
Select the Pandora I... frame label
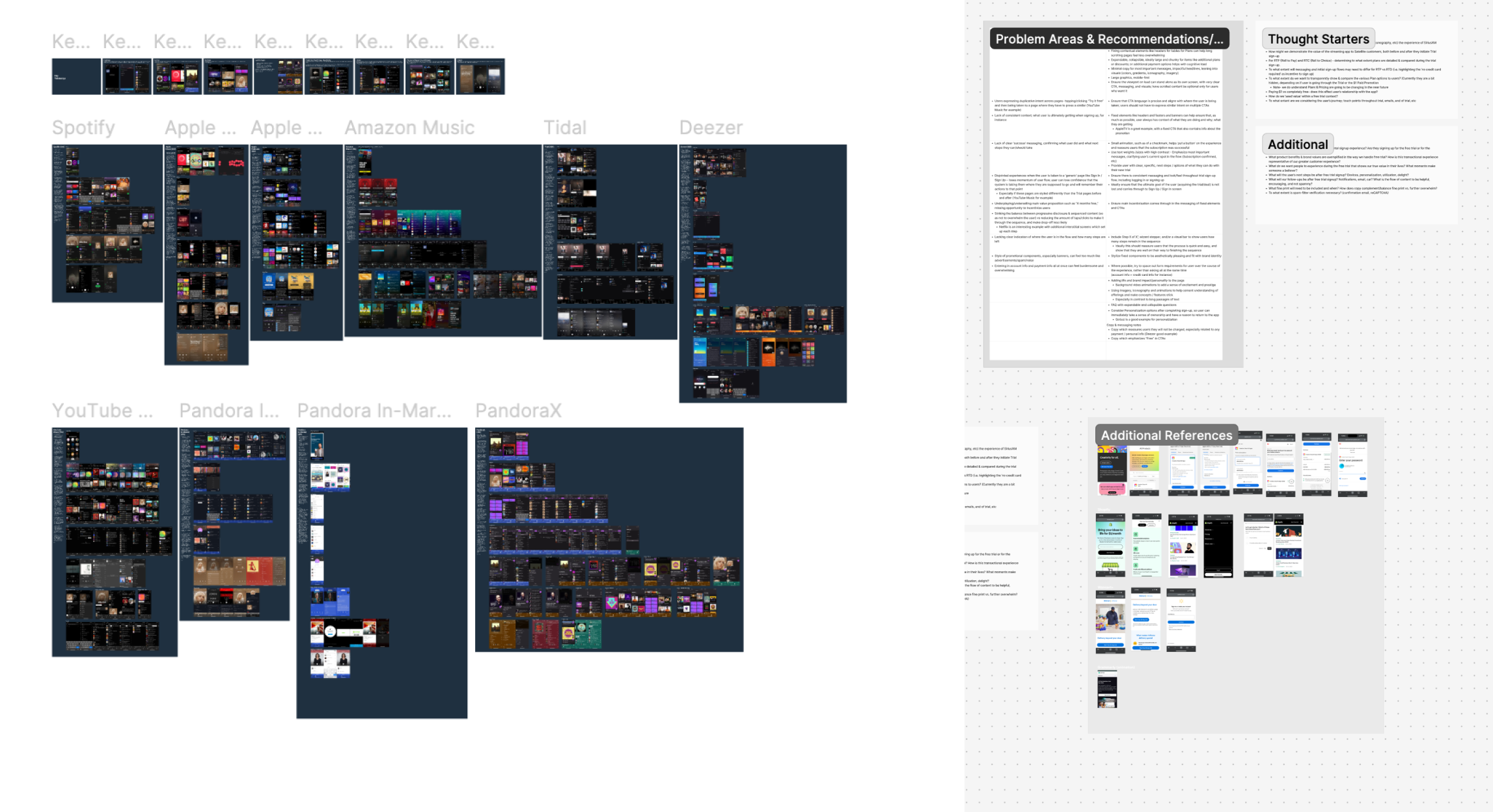pyautogui.click(x=228, y=411)
